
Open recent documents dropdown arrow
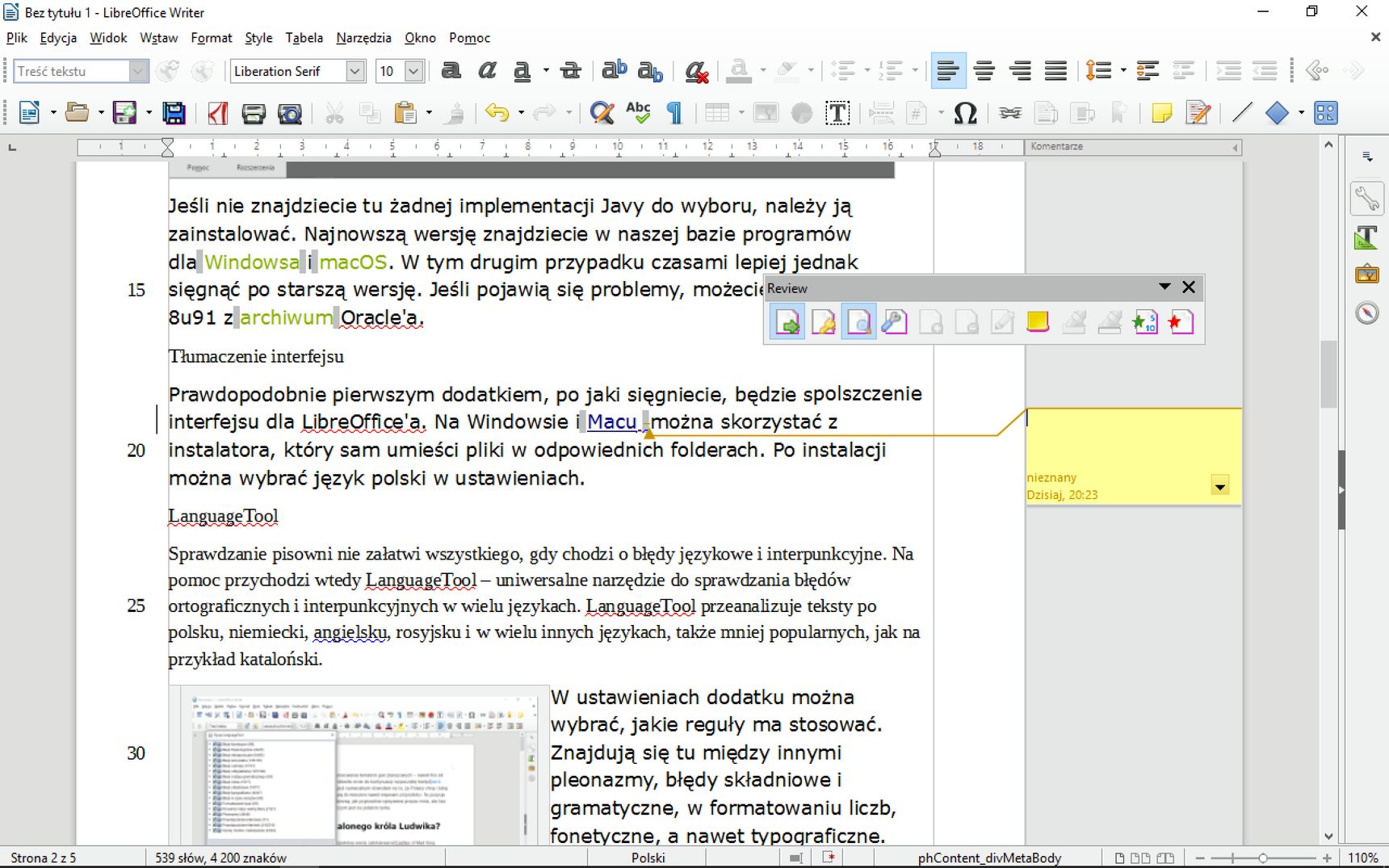(101, 113)
